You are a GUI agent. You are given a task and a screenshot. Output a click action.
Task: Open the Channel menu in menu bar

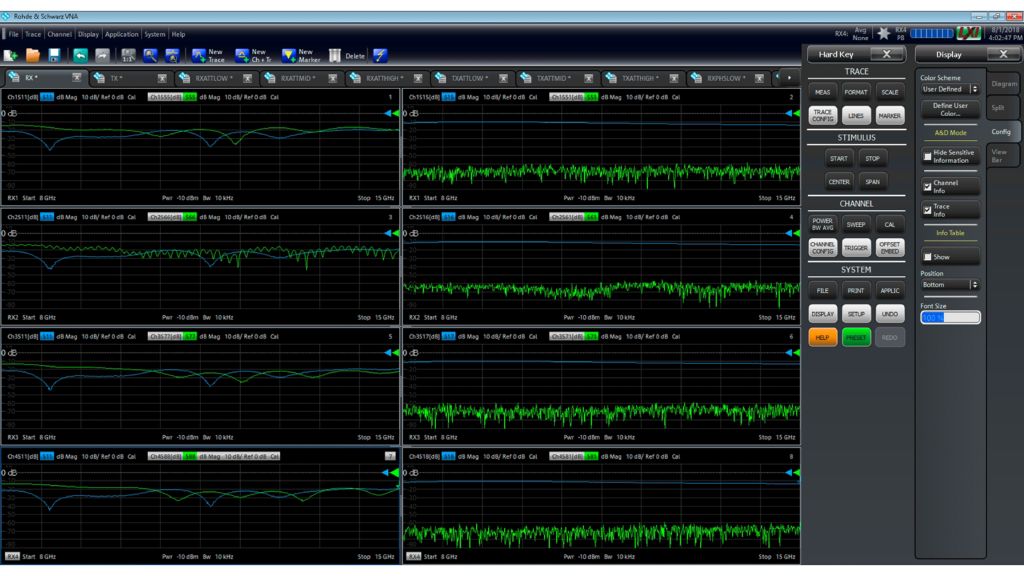[x=60, y=34]
